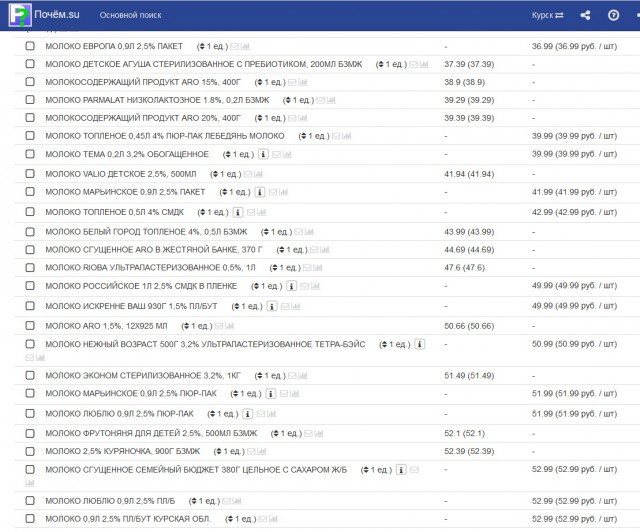Click chart icon for МОЛОКО 2,5% КУРЯНОЧКА
The image size is (640, 532).
tap(262, 452)
